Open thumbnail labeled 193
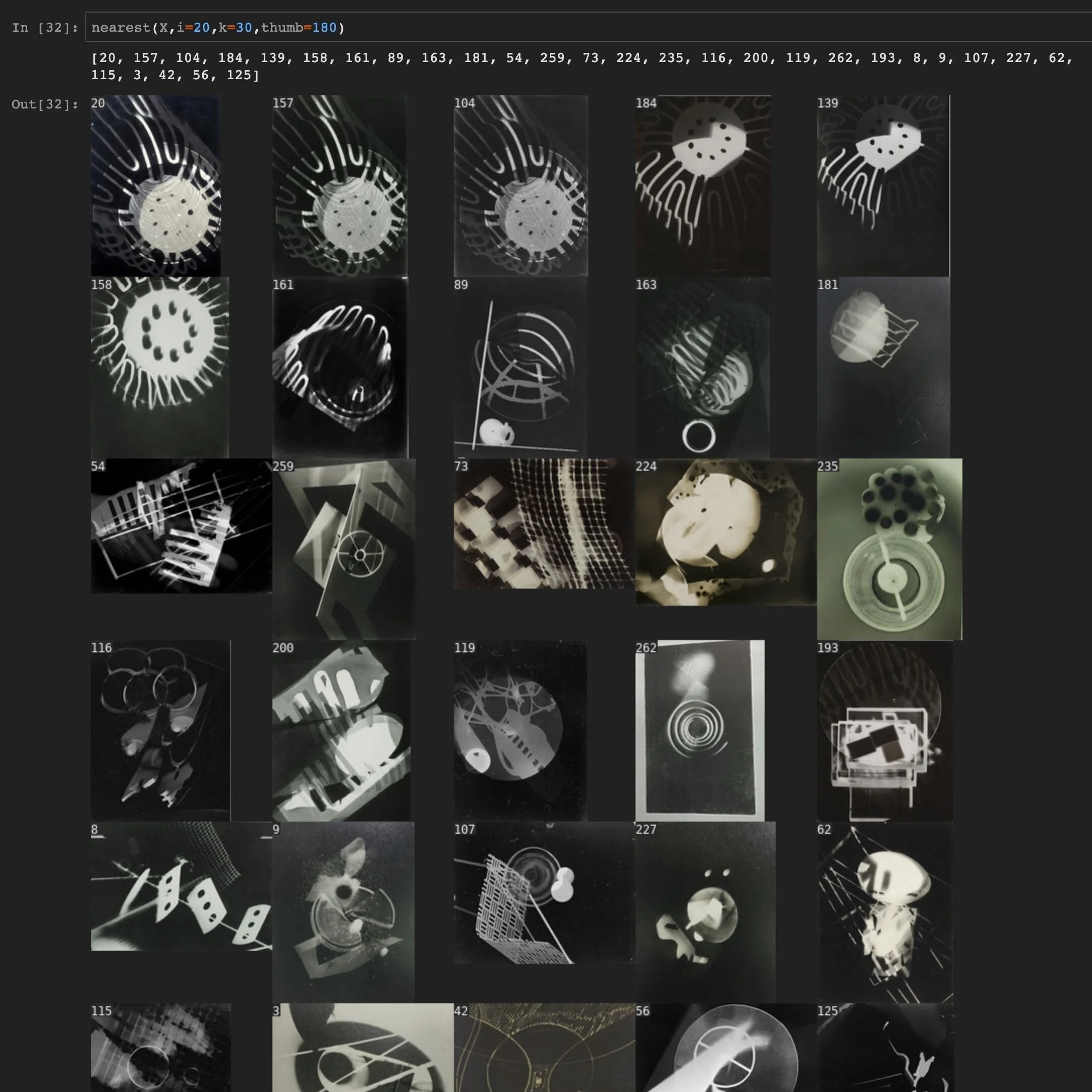The width and height of the screenshot is (1092, 1092). tap(885, 730)
